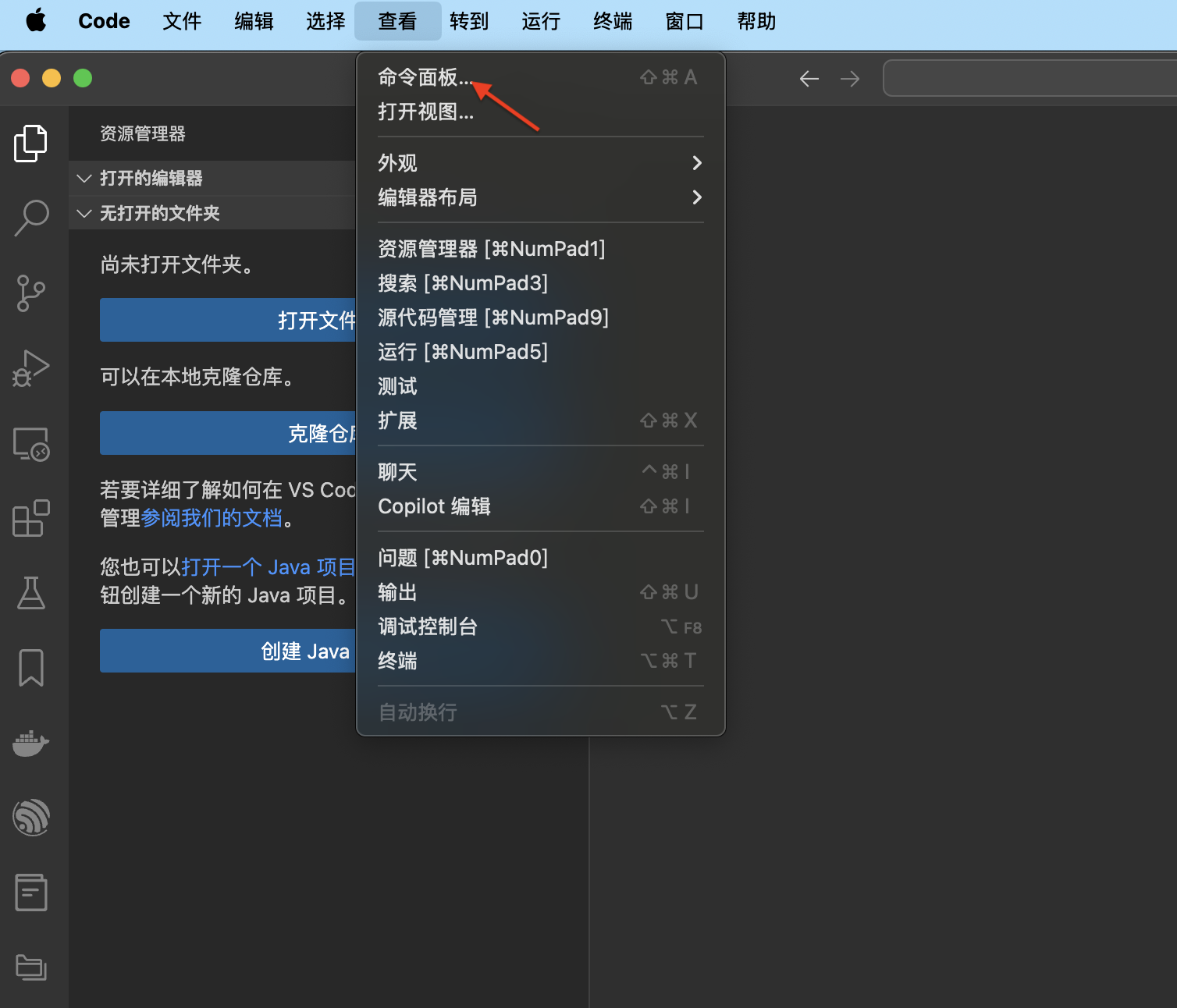Open 聊天 from the view menu
The image size is (1177, 1008).
pyautogui.click(x=541, y=472)
